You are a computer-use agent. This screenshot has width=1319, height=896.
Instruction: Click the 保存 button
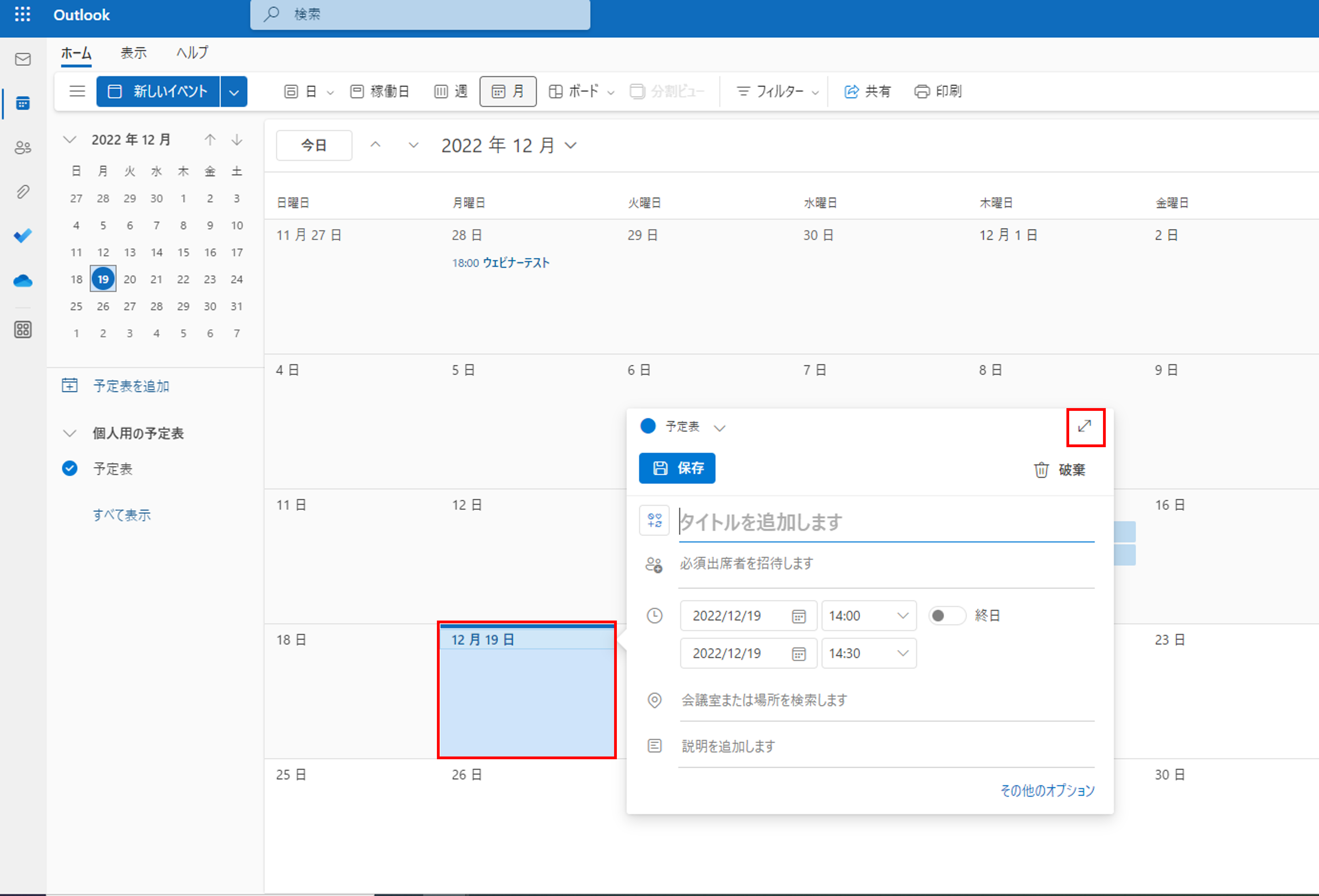[677, 468]
